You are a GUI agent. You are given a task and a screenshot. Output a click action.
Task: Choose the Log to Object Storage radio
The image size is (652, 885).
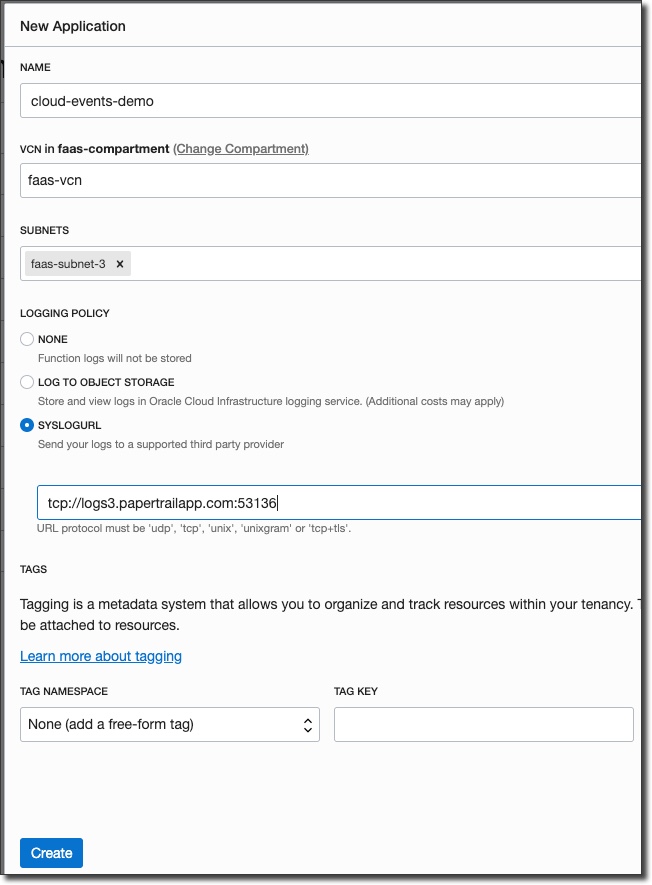(x=27, y=382)
